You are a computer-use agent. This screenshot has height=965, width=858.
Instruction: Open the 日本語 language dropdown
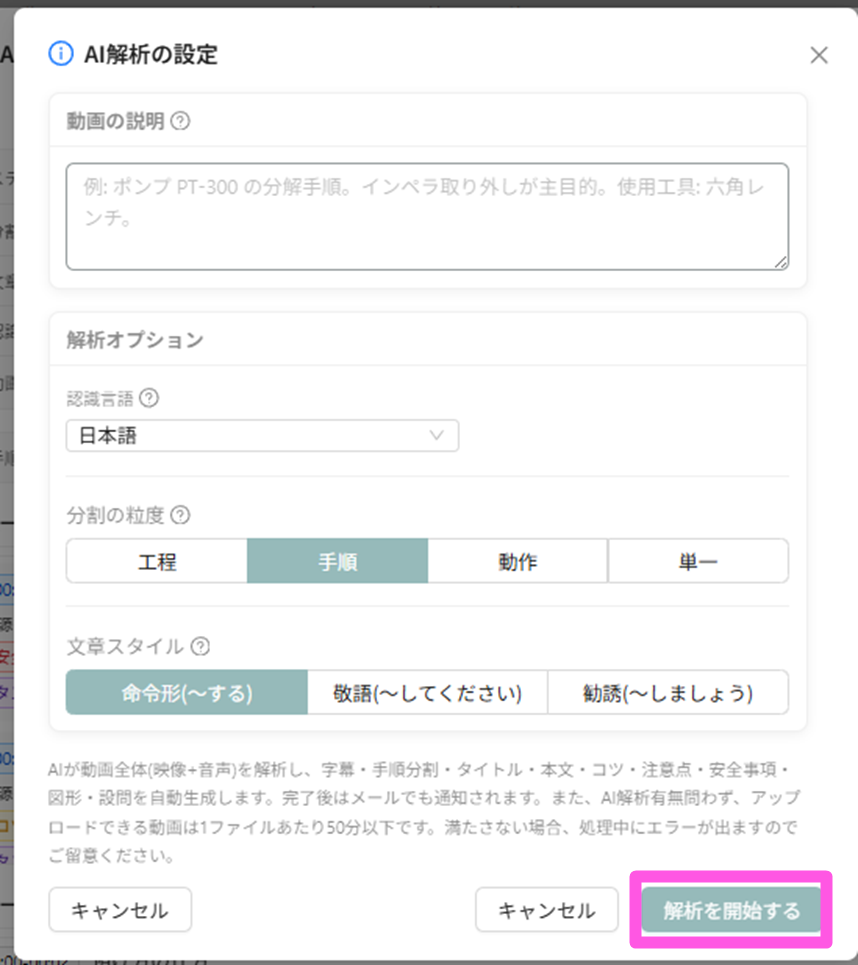262,436
